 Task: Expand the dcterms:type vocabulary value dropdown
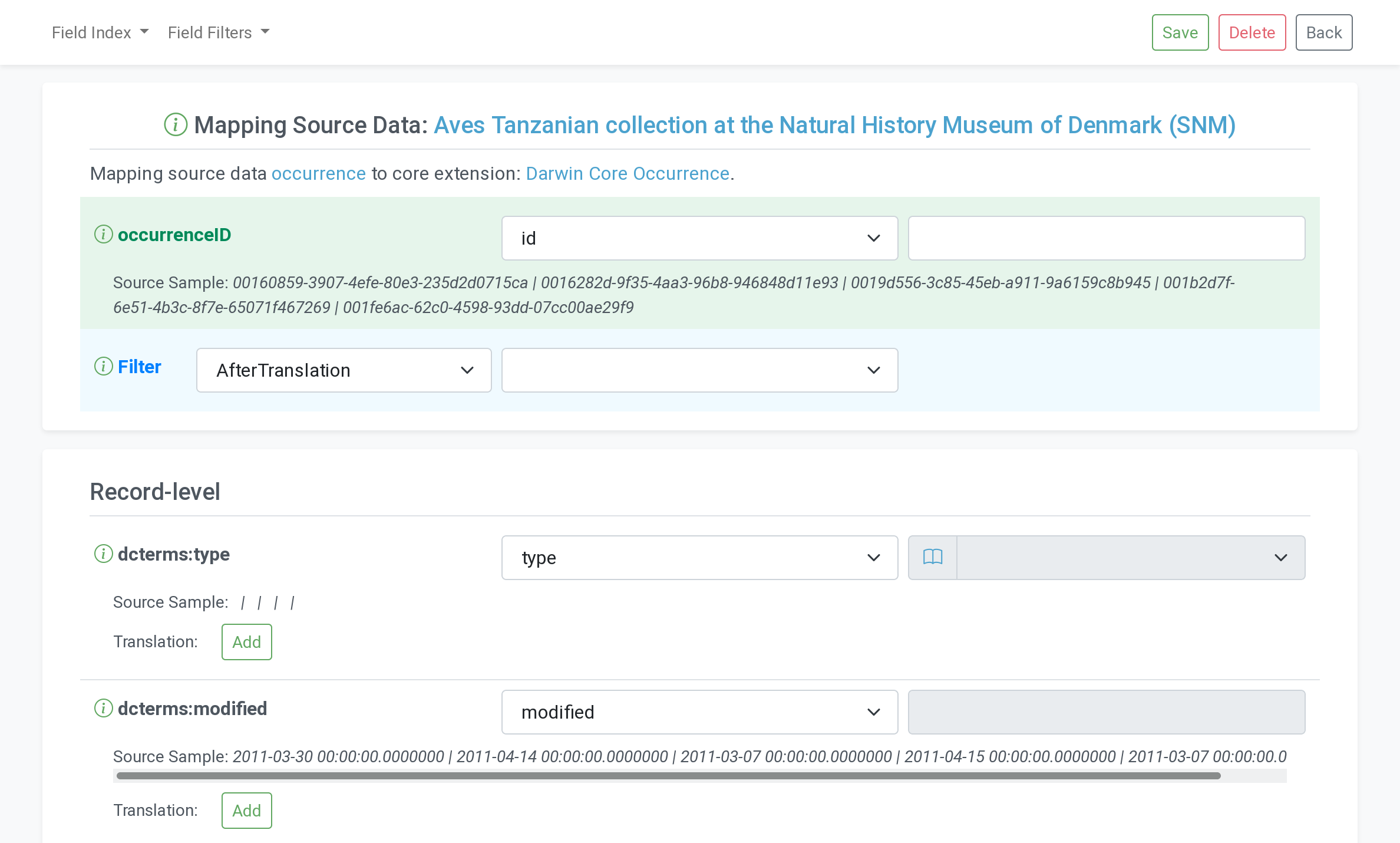pos(1130,558)
